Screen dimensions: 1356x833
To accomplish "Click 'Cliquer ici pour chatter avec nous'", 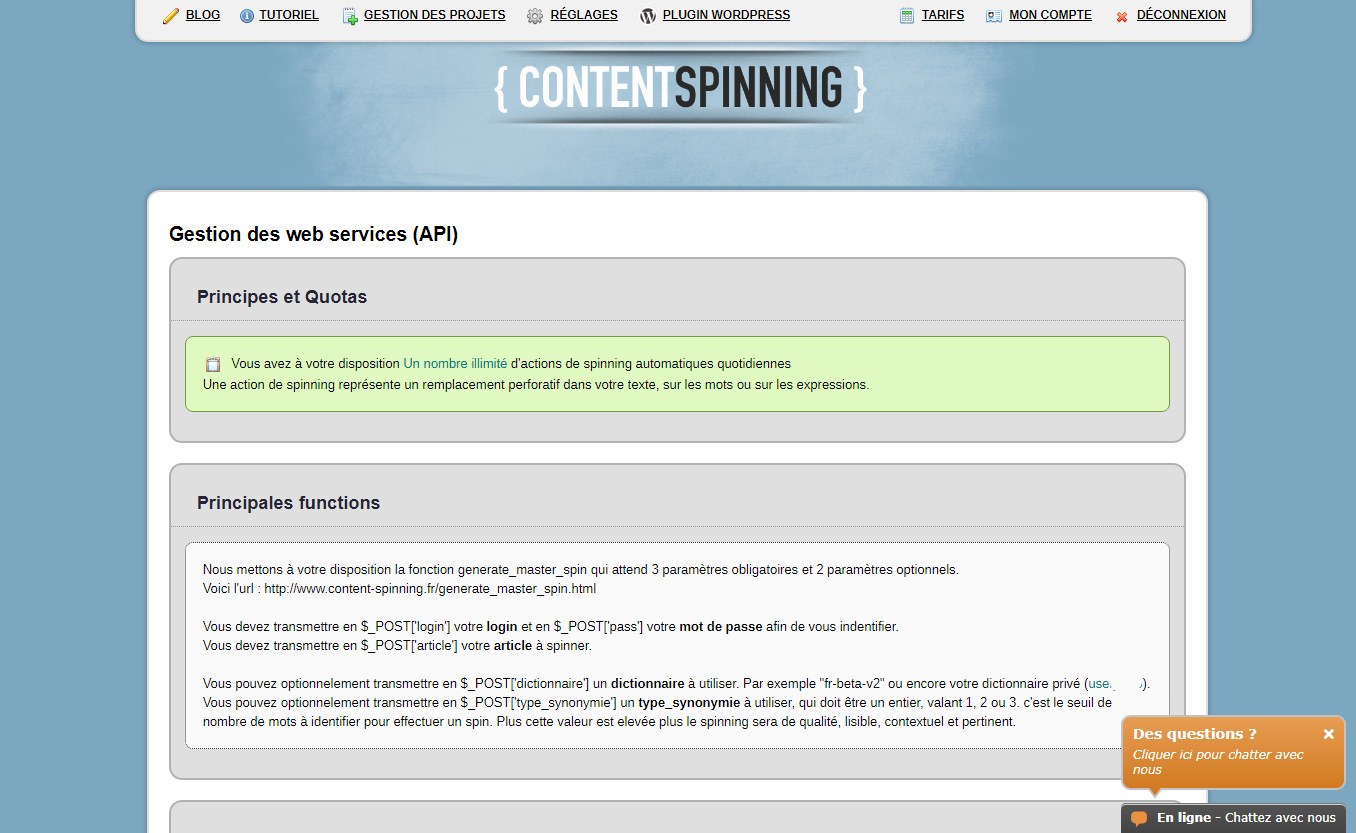I will click(1218, 762).
